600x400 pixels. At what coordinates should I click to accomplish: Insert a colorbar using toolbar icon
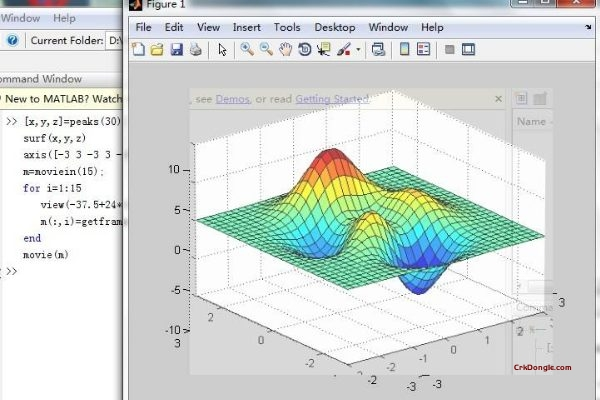pos(404,49)
